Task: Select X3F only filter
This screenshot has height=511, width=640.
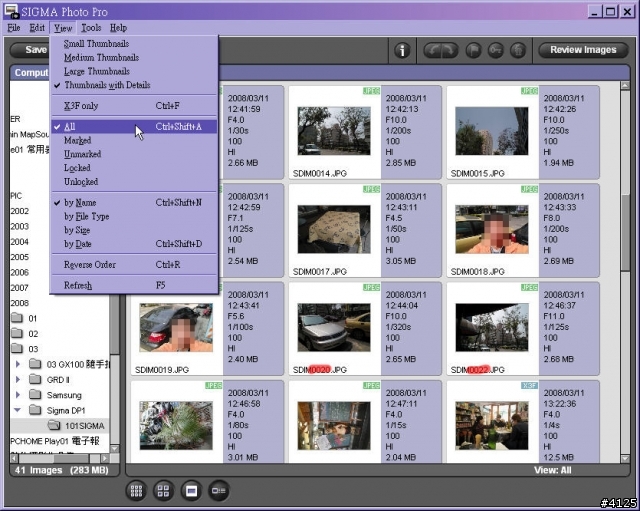Action: click(x=133, y=106)
